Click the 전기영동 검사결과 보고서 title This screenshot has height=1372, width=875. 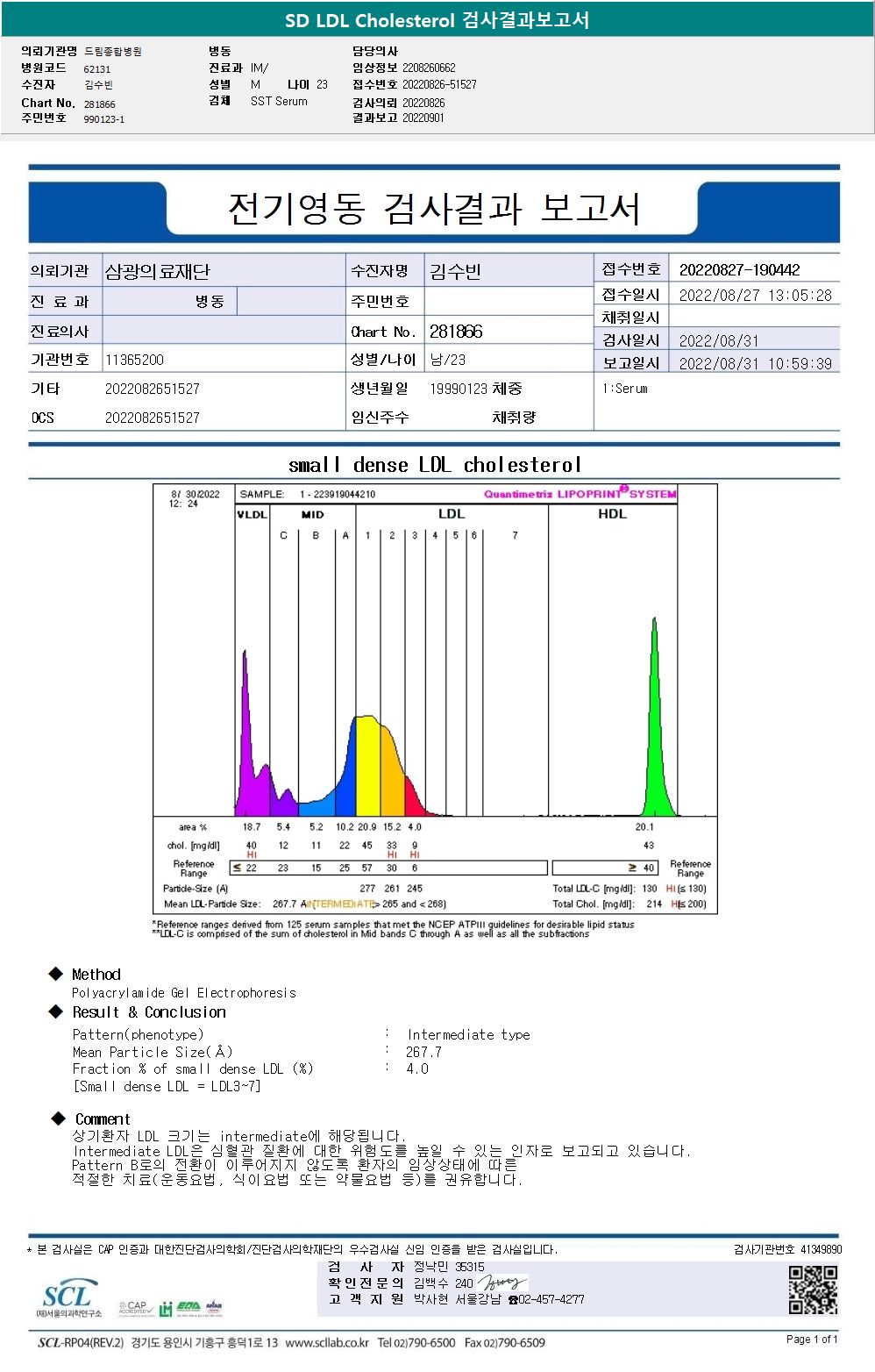(433, 210)
